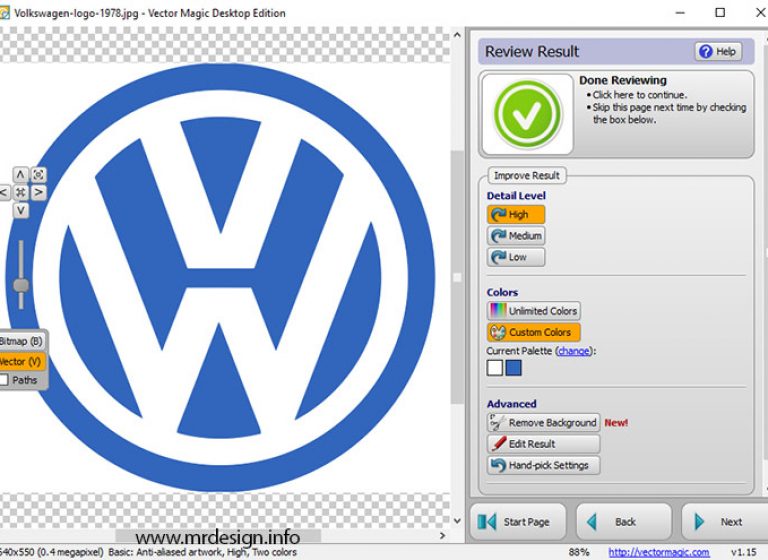The image size is (768, 560).
Task: Click the Start Page rewind icon
Action: coord(487,522)
